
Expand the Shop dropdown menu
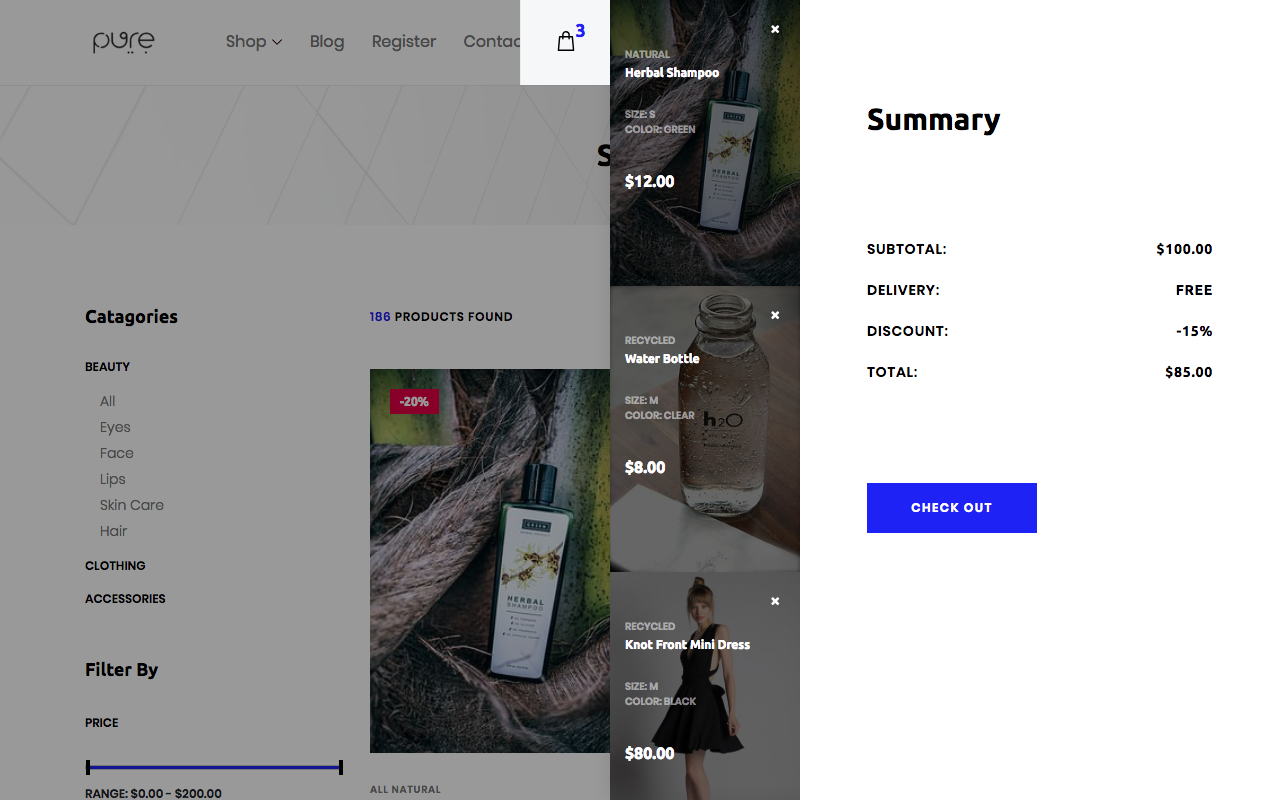tap(254, 41)
